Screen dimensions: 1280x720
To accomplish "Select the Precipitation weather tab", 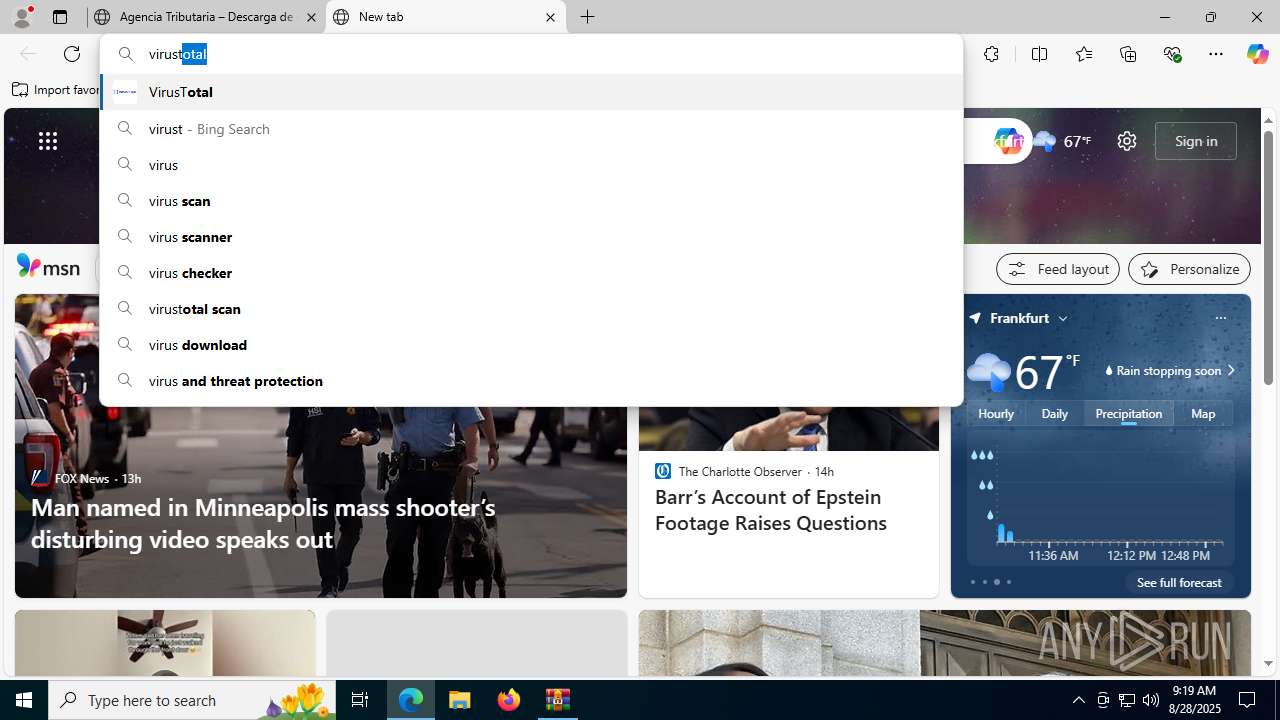I will (1128, 414).
